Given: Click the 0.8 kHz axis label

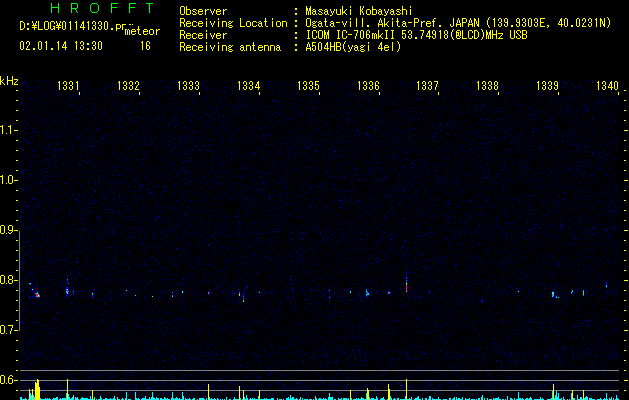Looking at the screenshot, I should (9, 280).
